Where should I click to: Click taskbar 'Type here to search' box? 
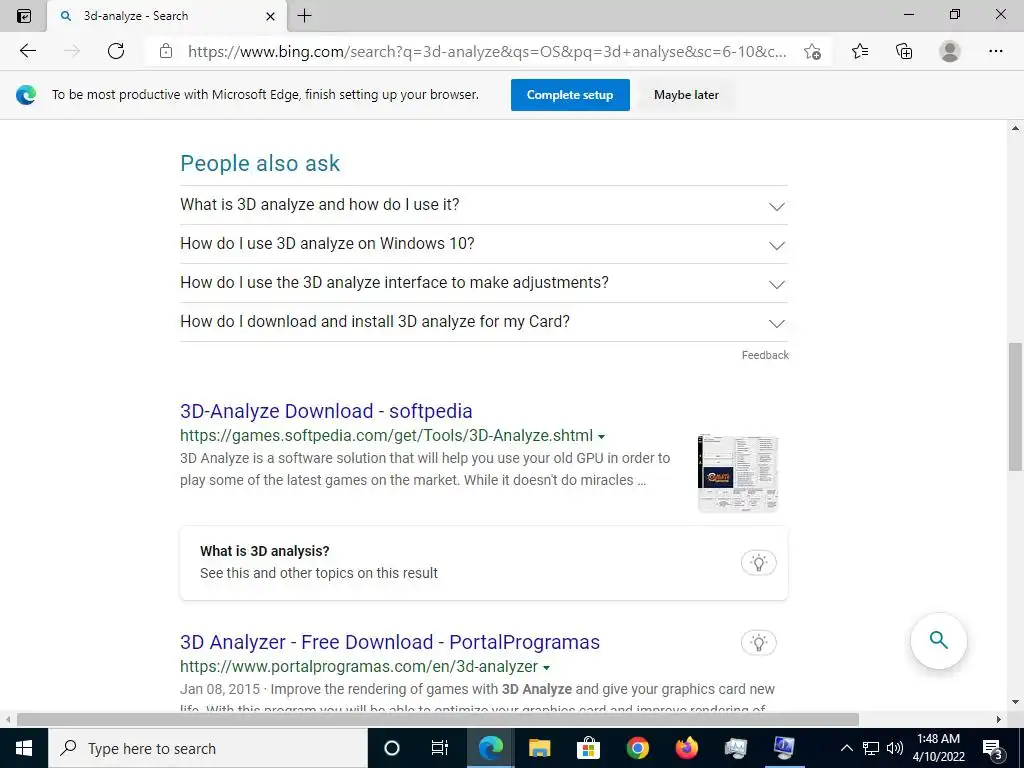208,748
